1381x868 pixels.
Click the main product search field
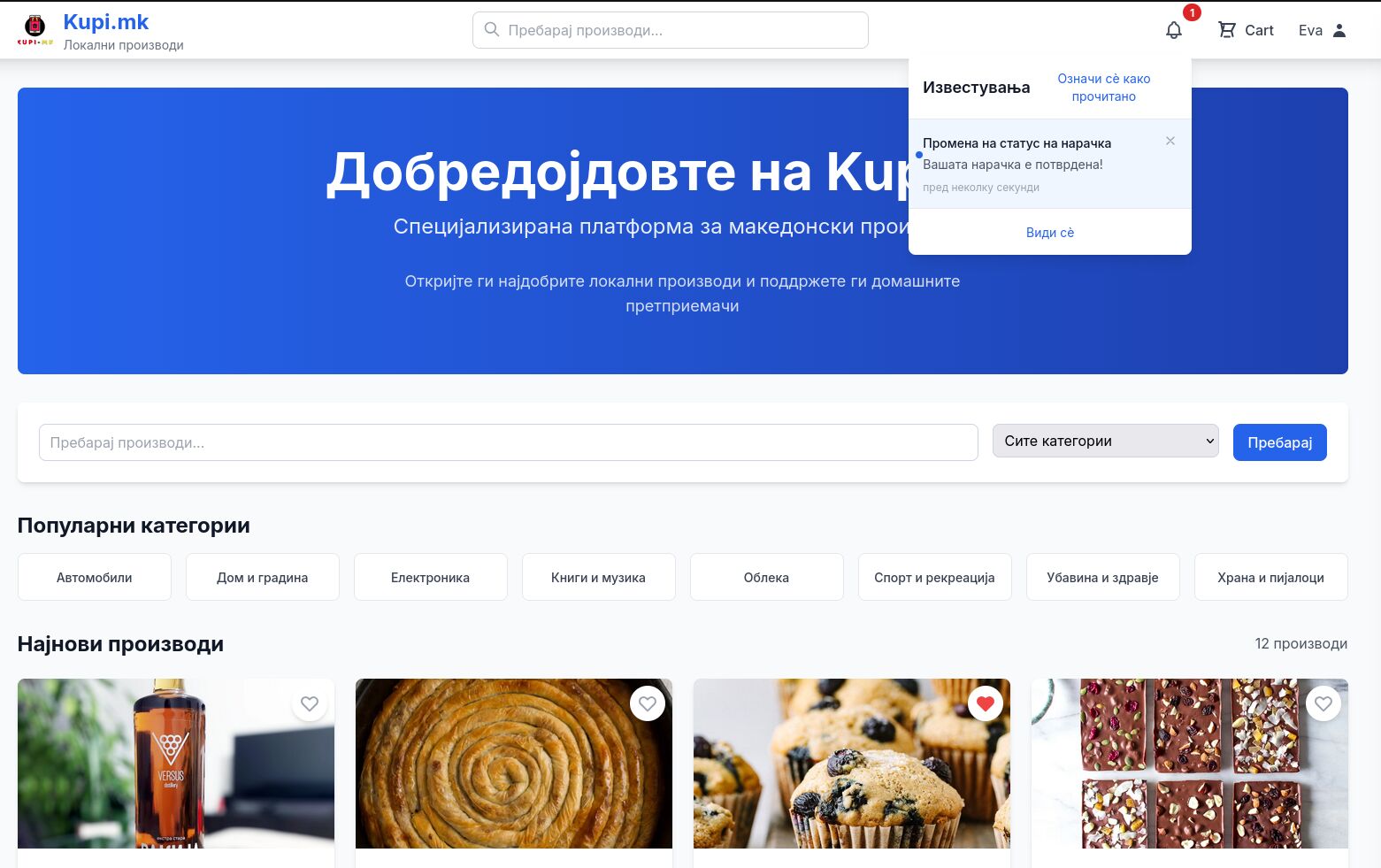click(x=508, y=442)
